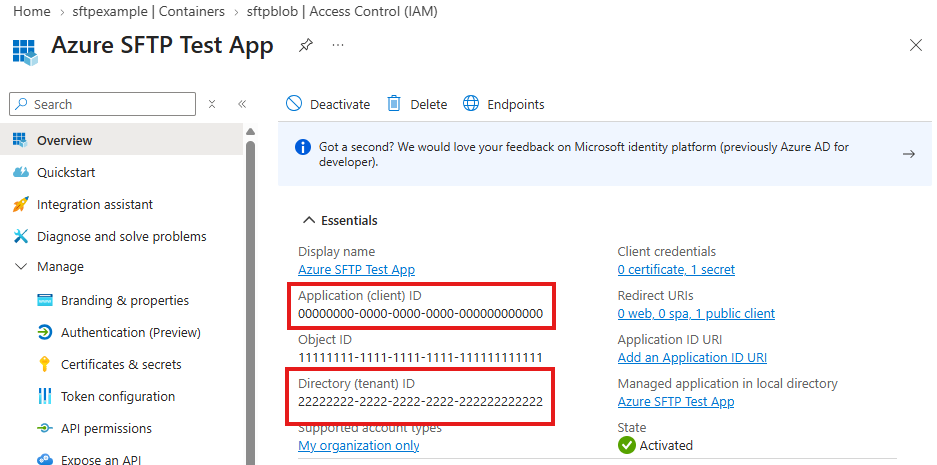Click the Authentication arrow icon
This screenshot has width=937, height=465.
(45, 332)
